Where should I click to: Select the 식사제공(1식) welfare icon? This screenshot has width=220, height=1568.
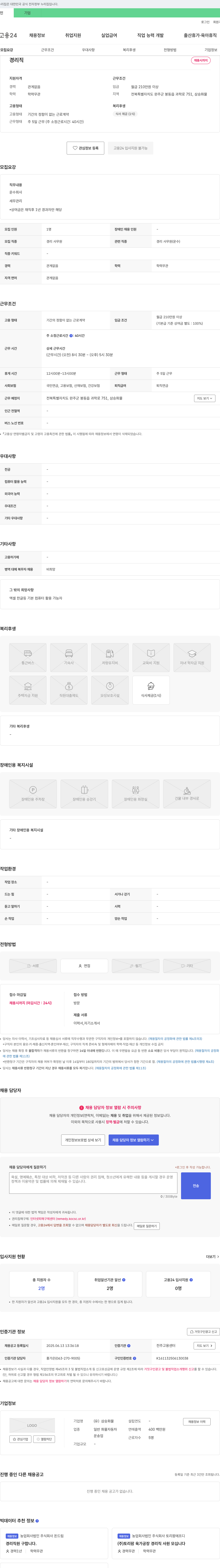151,690
